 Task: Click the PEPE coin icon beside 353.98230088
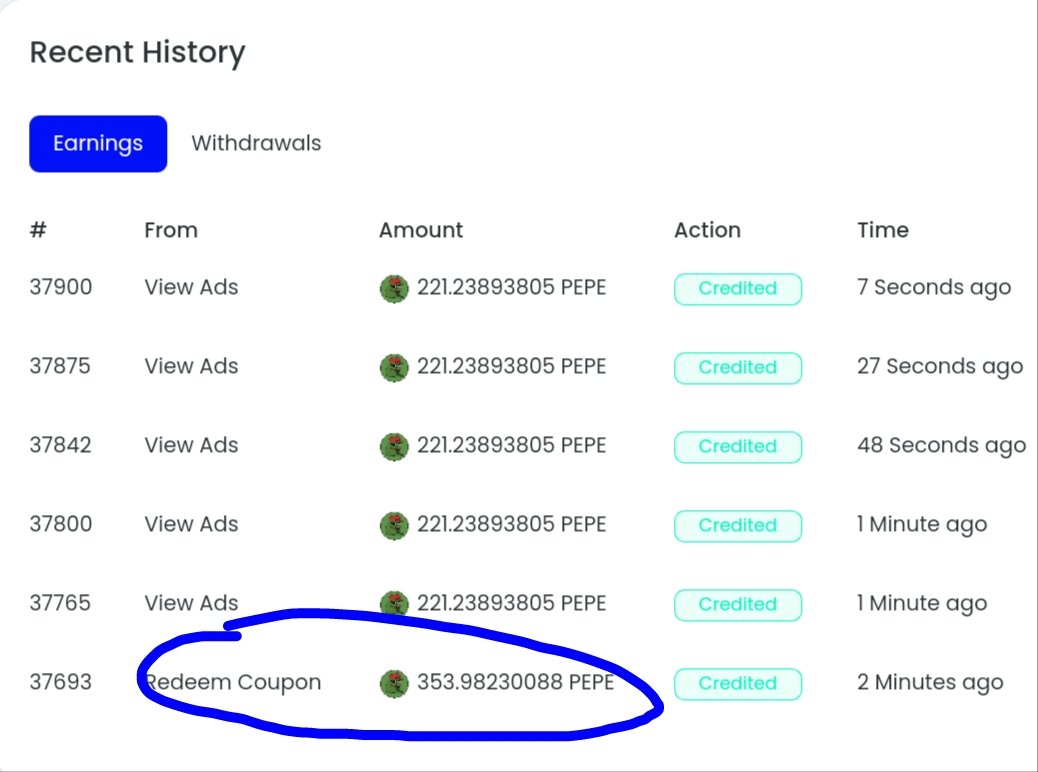coord(394,683)
